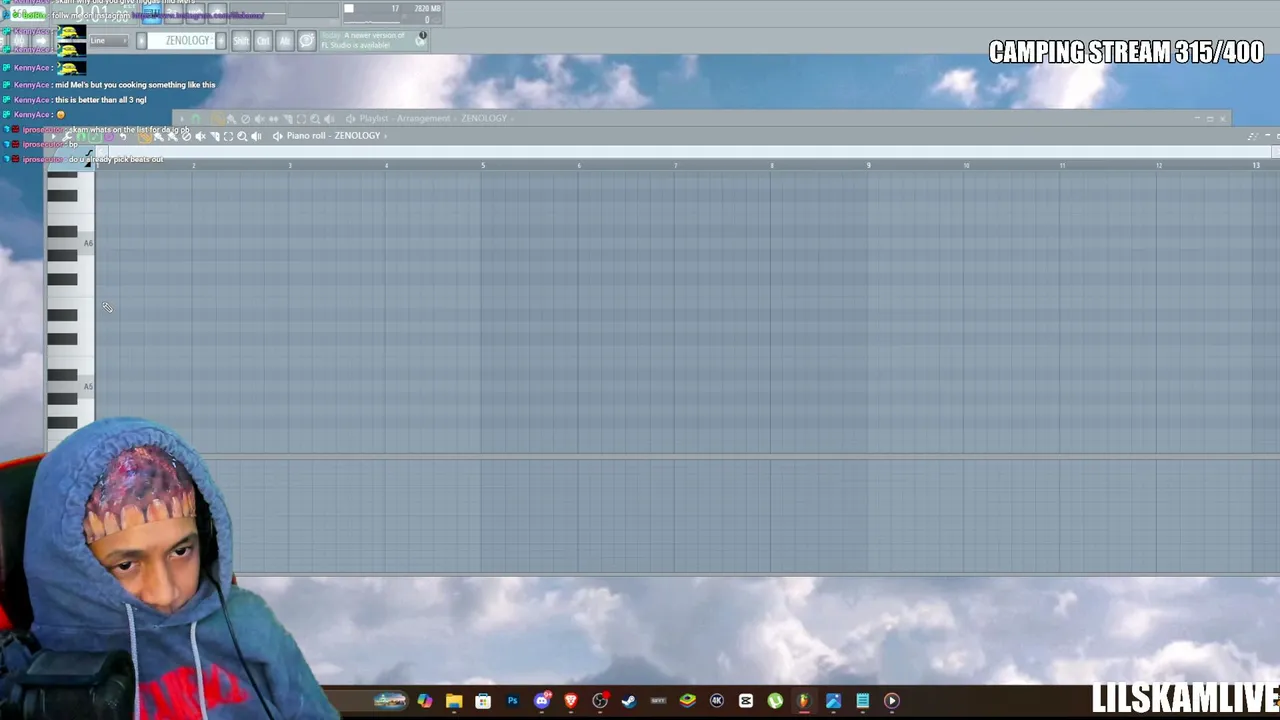Switch to FL Studio in the taskbar
The height and width of the screenshot is (720, 1280).
804,700
